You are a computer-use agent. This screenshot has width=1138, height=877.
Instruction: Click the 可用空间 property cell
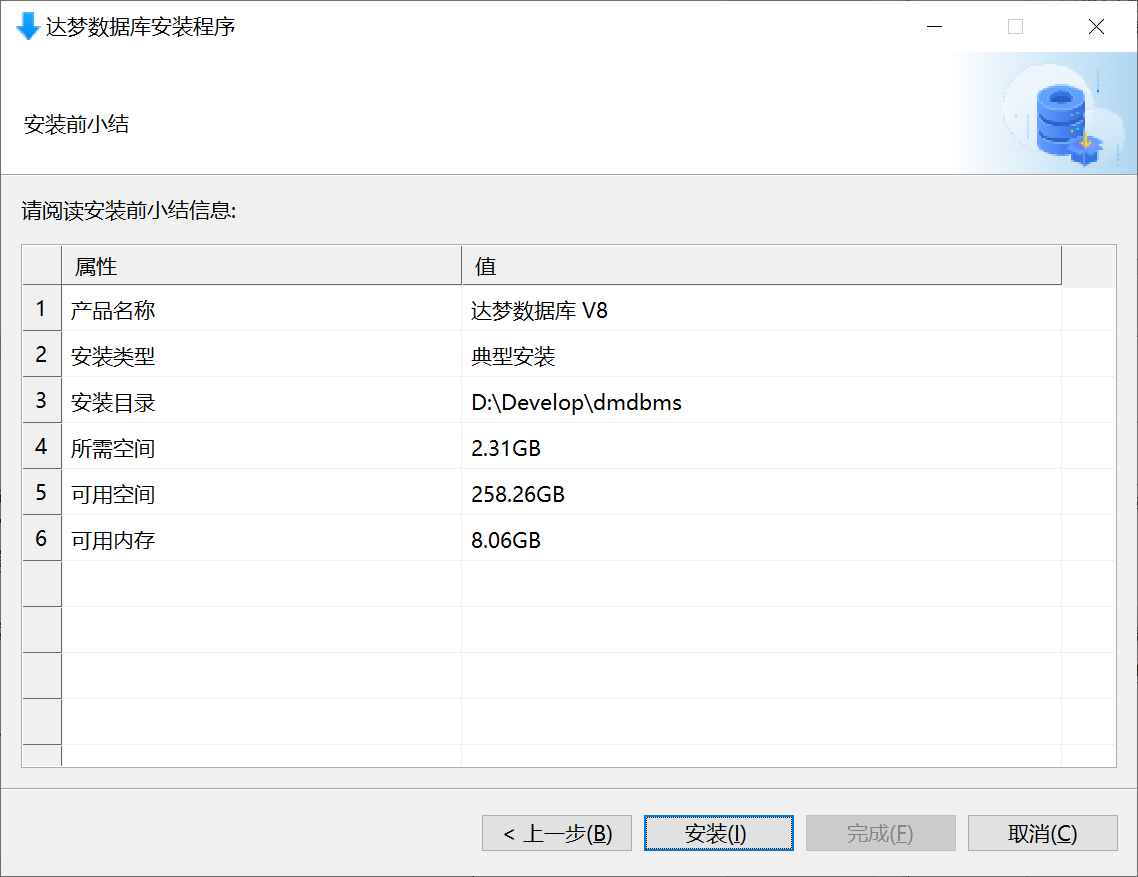[261, 493]
